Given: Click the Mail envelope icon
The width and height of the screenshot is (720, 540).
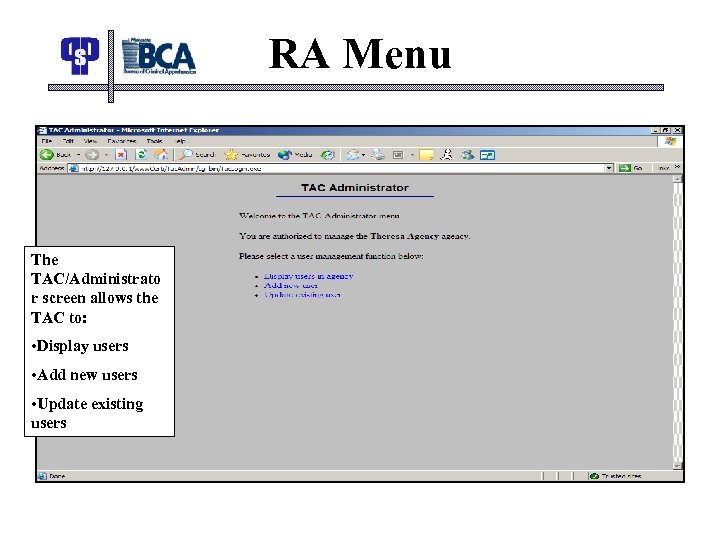Looking at the screenshot, I should click(x=353, y=155).
